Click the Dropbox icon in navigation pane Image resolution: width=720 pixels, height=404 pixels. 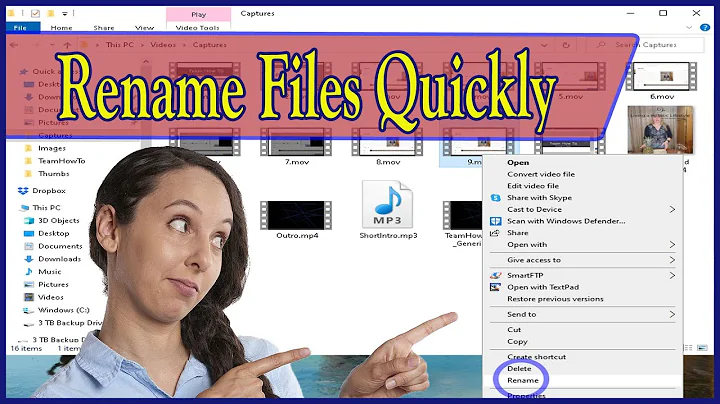23,191
